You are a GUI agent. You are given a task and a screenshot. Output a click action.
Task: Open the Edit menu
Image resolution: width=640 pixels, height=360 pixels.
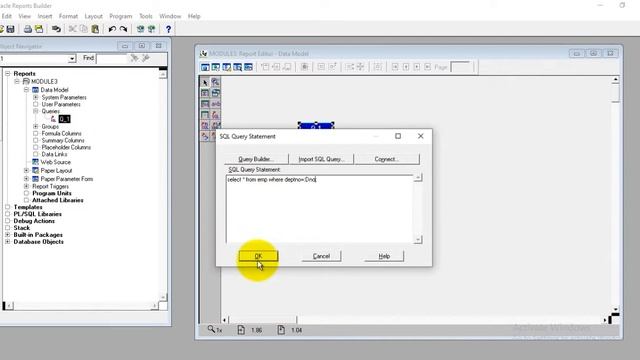(7, 16)
